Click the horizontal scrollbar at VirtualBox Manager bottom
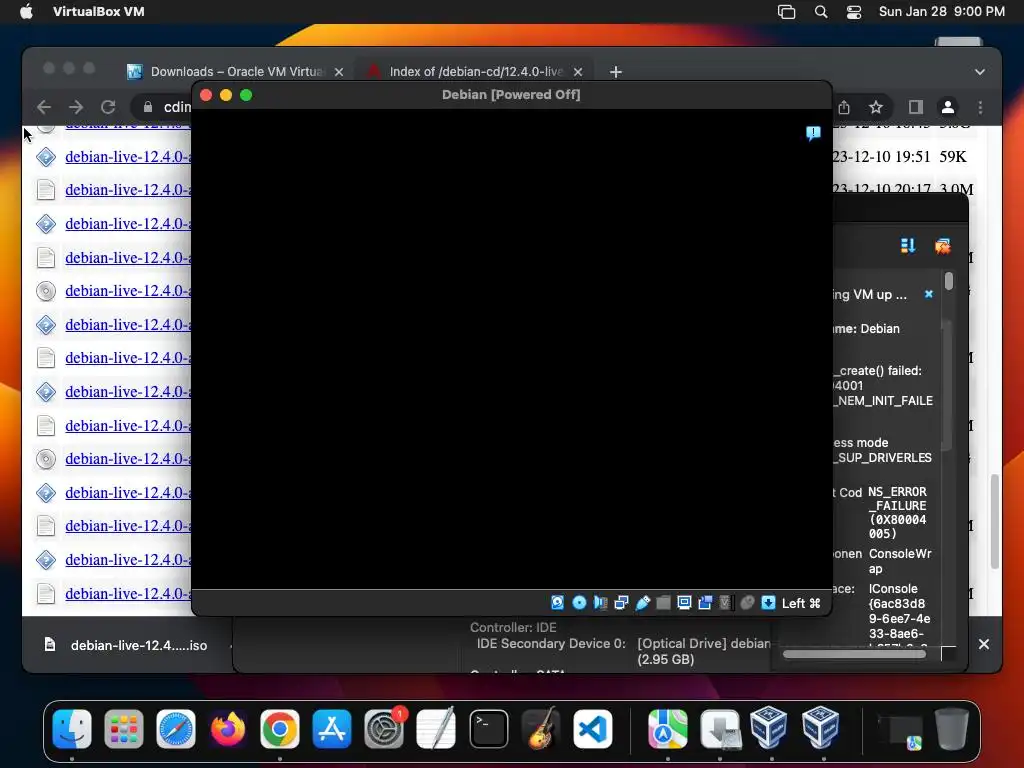 click(x=854, y=654)
